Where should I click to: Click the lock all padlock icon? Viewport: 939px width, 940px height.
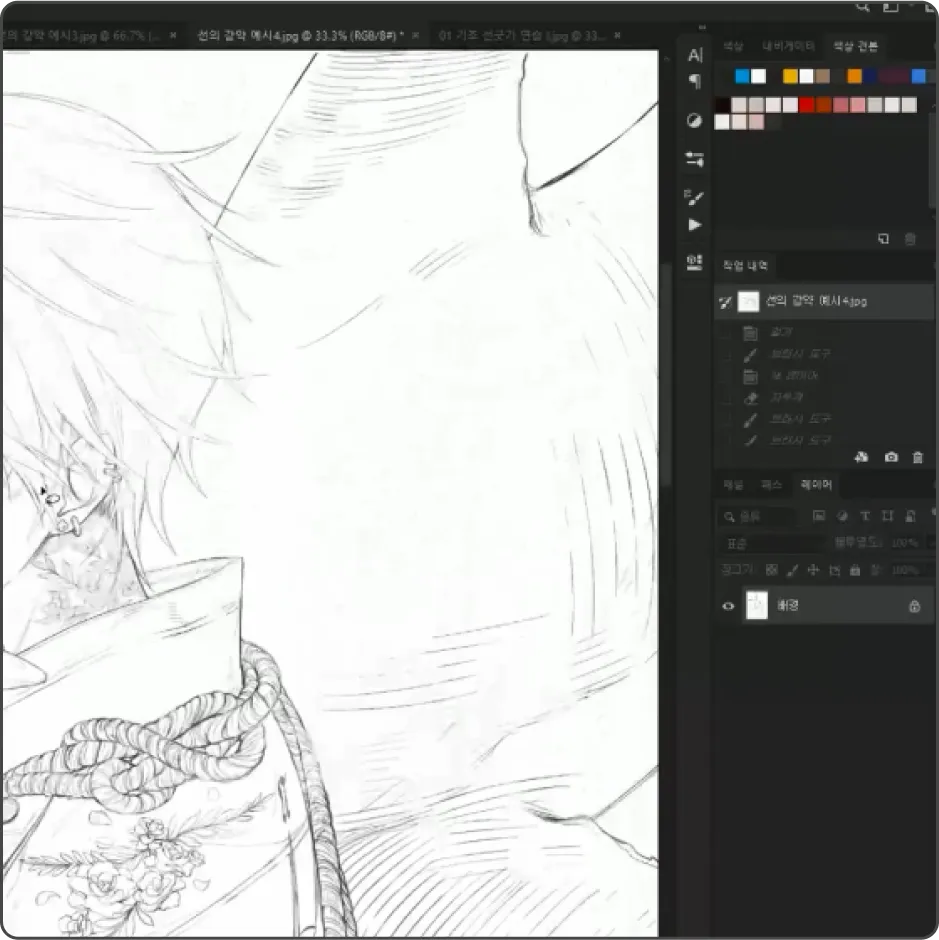(855, 570)
